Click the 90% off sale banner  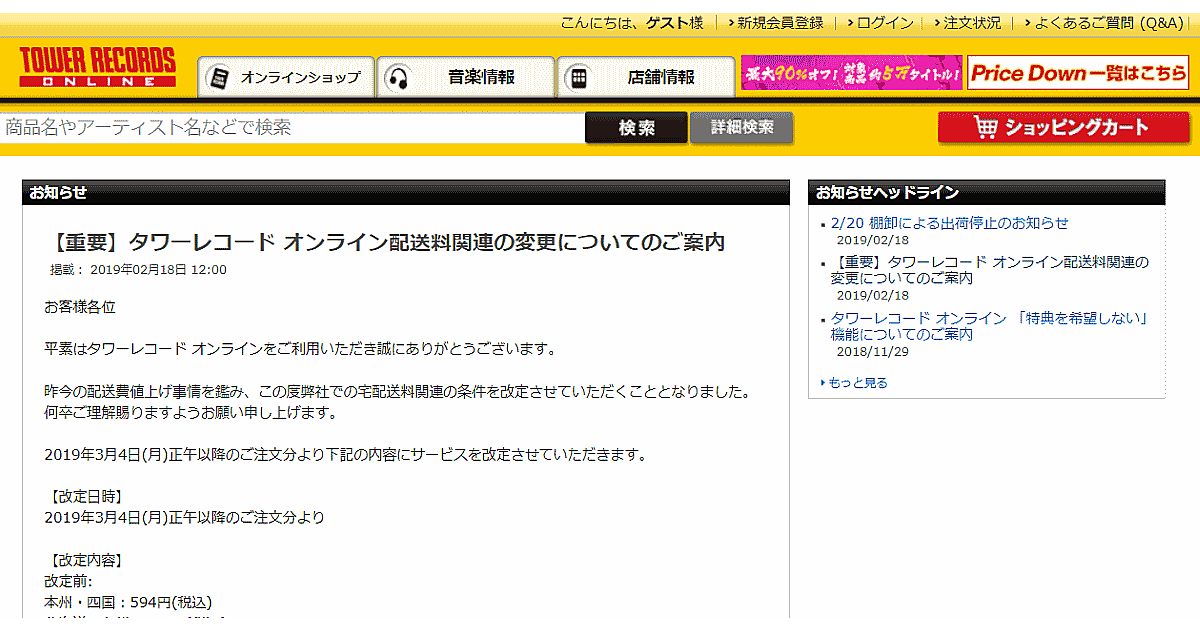click(851, 73)
